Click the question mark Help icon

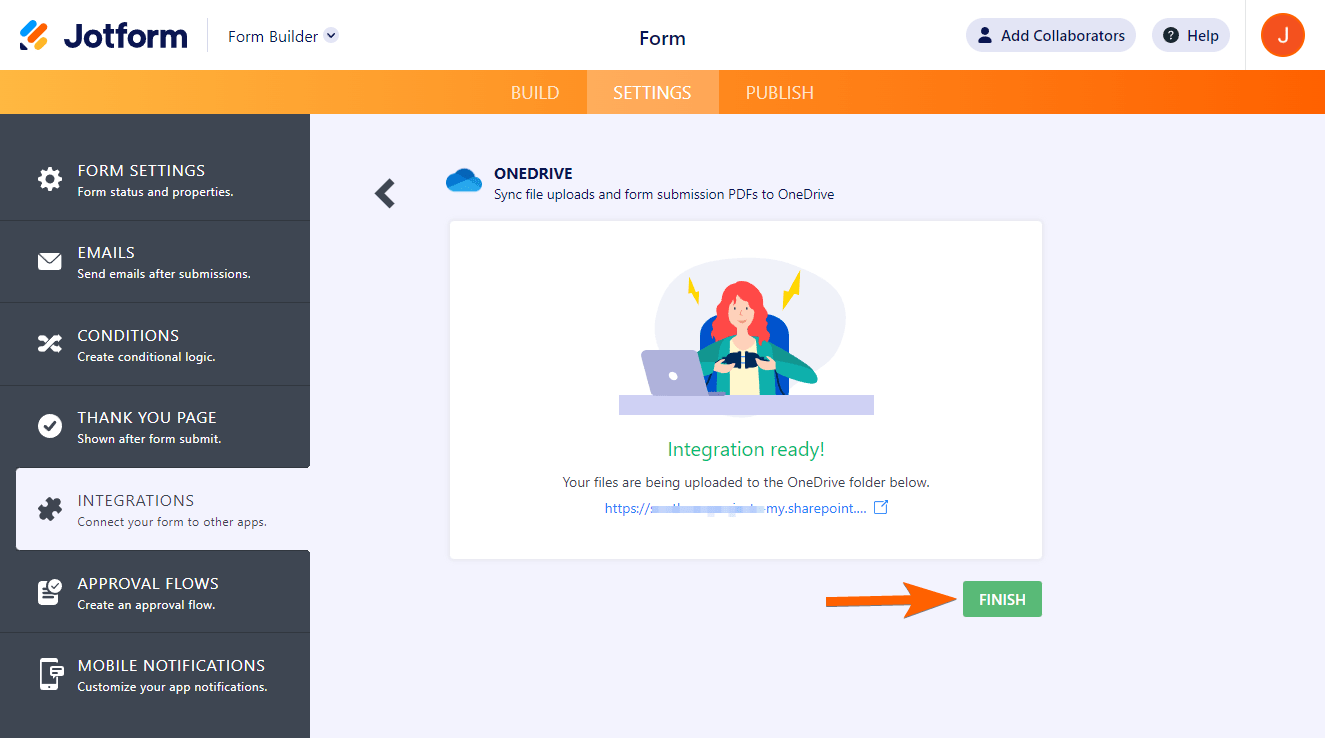click(x=1171, y=36)
